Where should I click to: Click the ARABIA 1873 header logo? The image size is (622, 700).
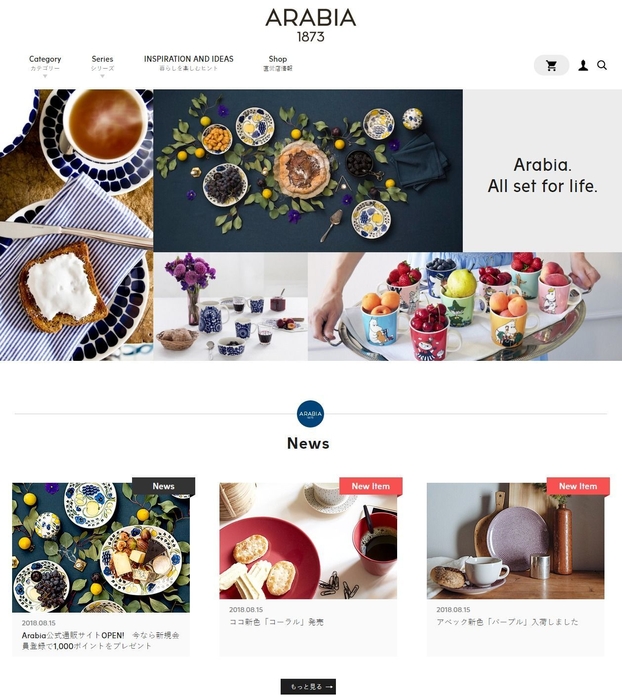click(x=311, y=25)
